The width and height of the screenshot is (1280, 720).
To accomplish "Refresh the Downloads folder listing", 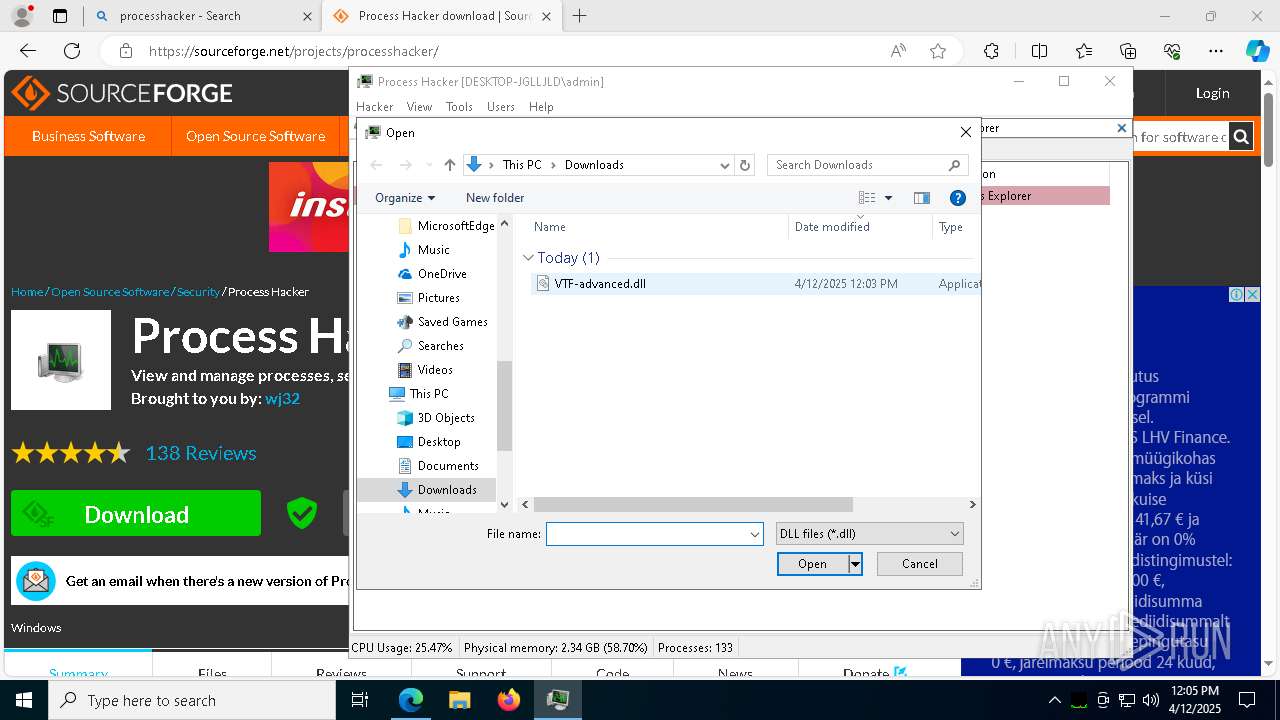I will 744,165.
